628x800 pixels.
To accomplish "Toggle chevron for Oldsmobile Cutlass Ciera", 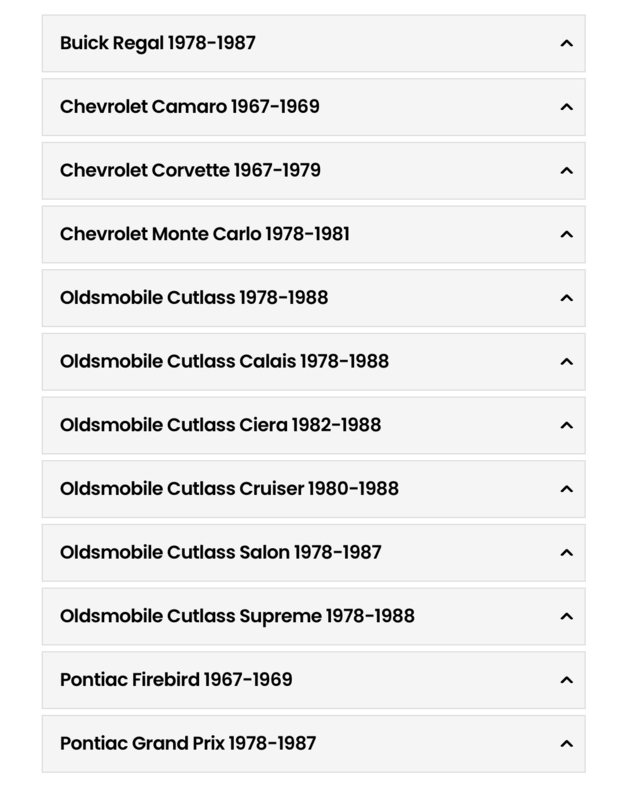I will 566,426.
